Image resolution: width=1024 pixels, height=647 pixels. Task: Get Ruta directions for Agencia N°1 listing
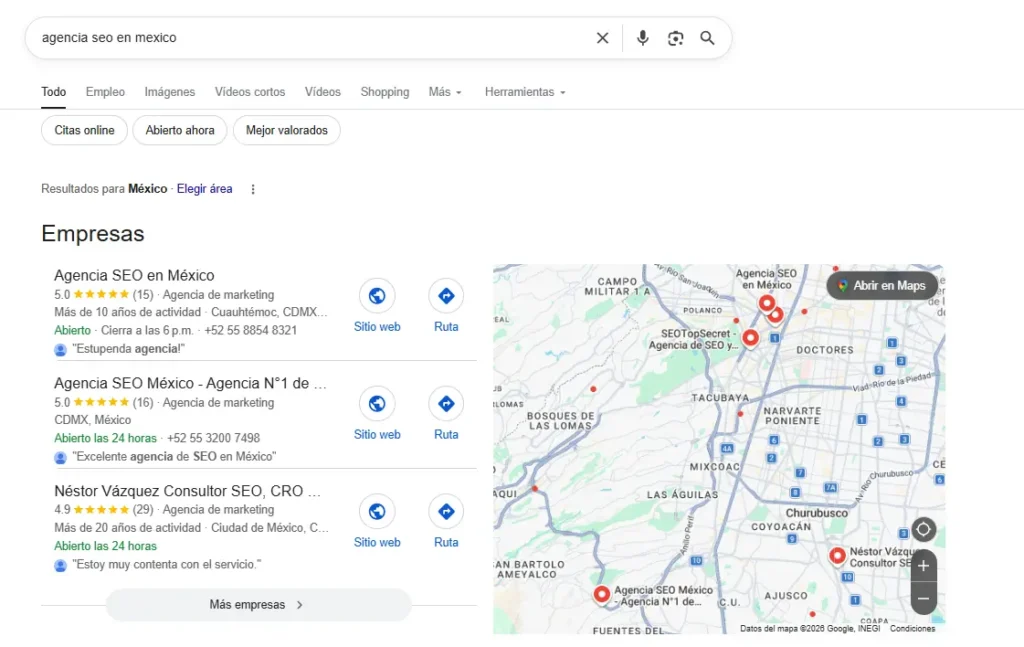coord(446,403)
